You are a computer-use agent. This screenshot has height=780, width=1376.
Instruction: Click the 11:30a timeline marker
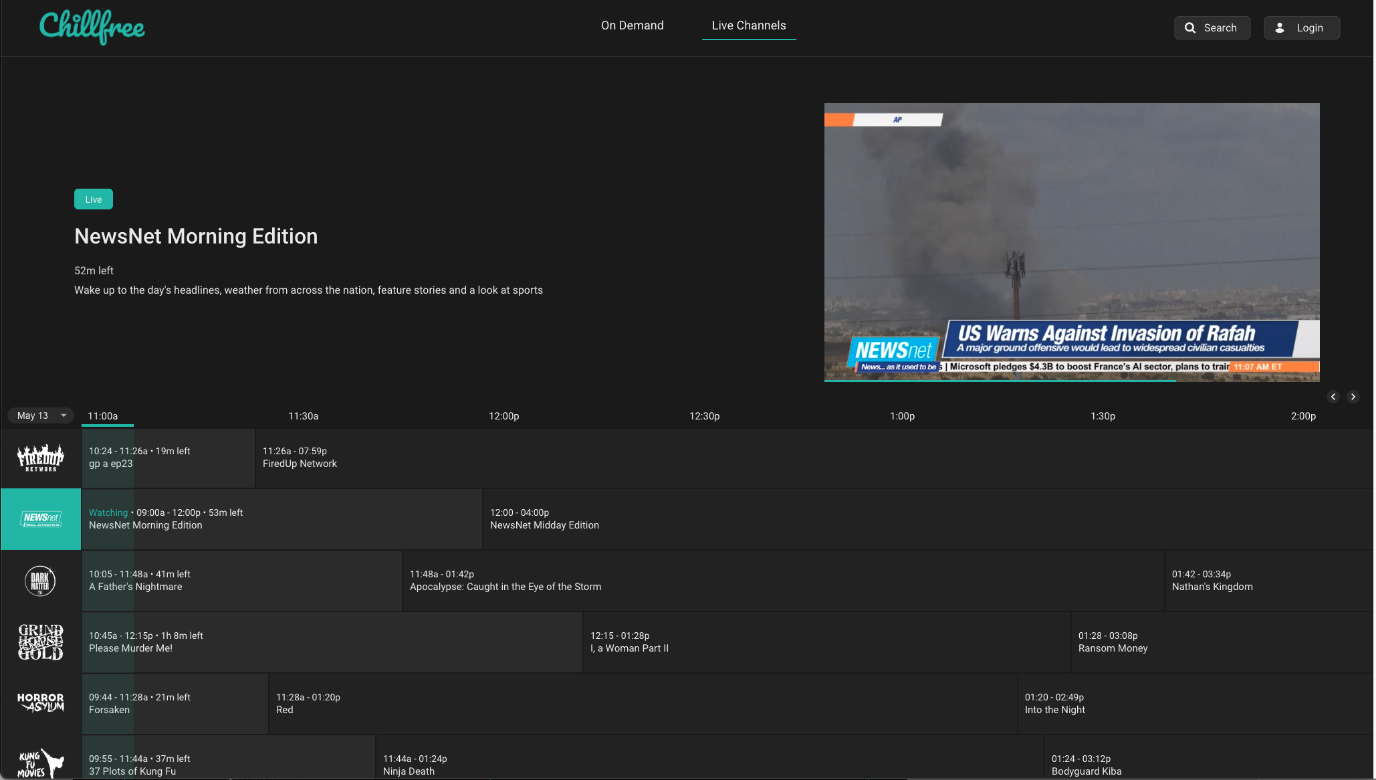[x=303, y=416]
